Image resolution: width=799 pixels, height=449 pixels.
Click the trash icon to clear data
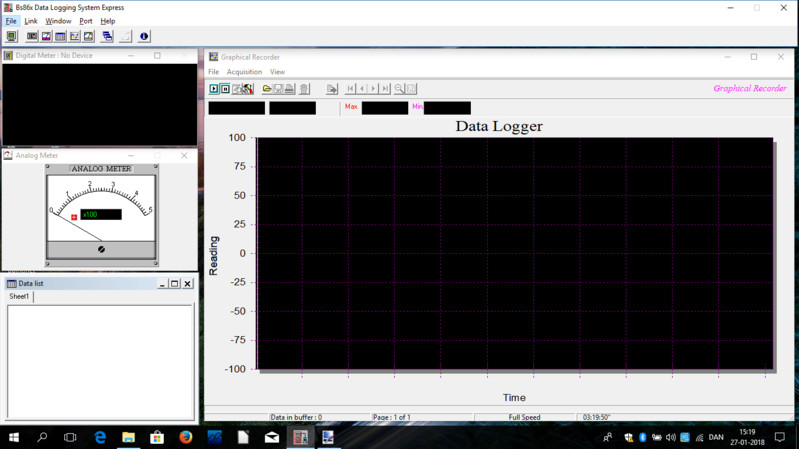click(x=305, y=89)
